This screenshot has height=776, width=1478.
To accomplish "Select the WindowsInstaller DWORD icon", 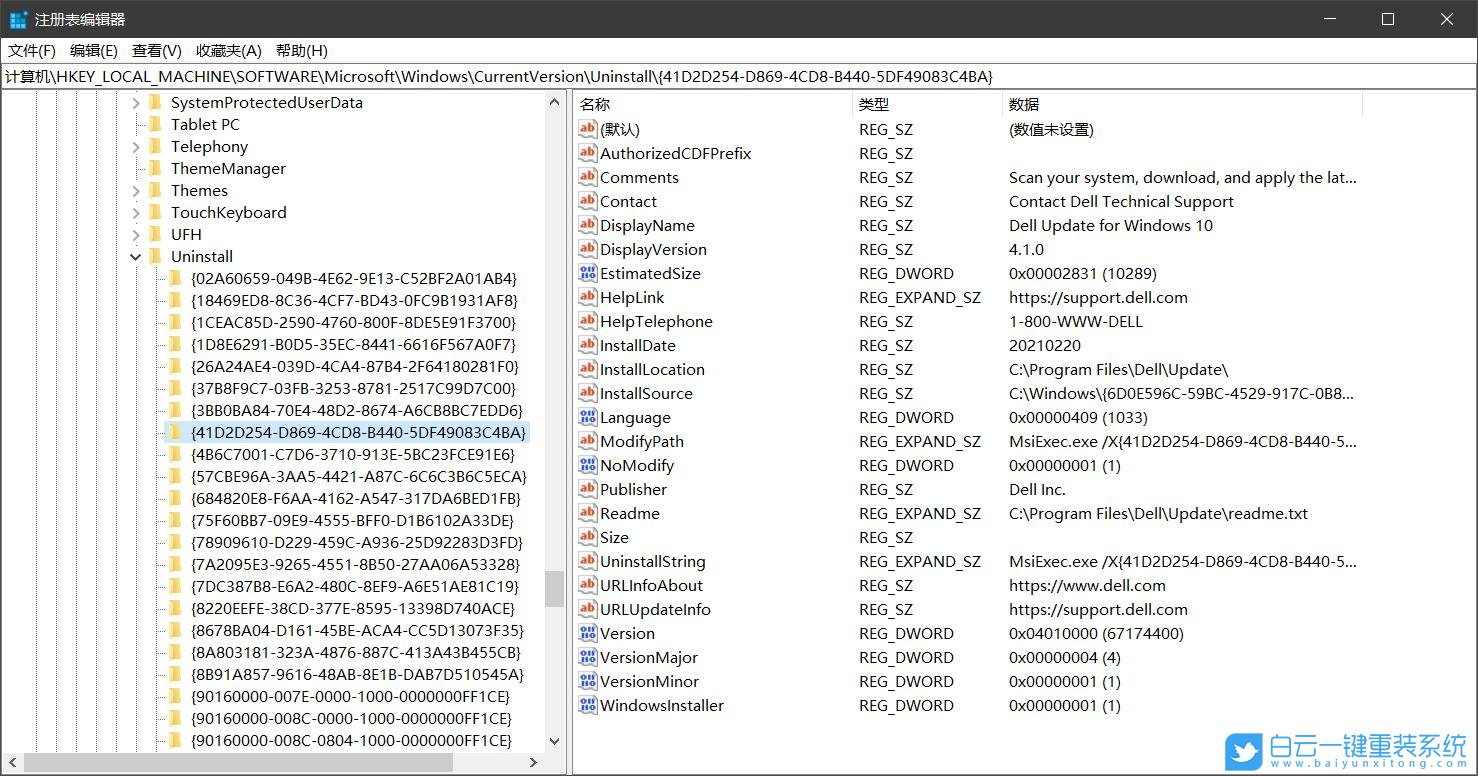I will pos(587,705).
